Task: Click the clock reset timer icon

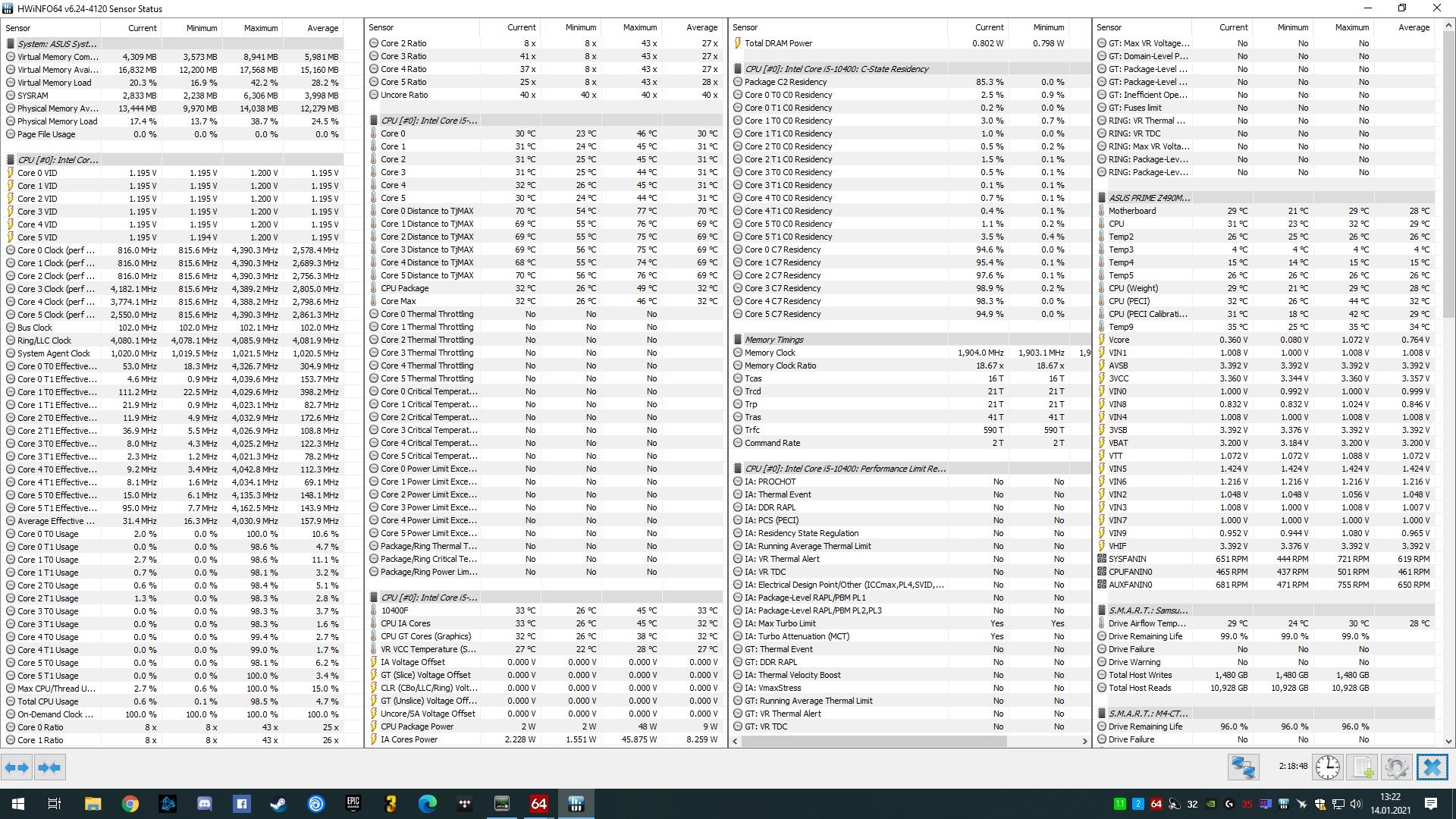Action: [x=1328, y=767]
